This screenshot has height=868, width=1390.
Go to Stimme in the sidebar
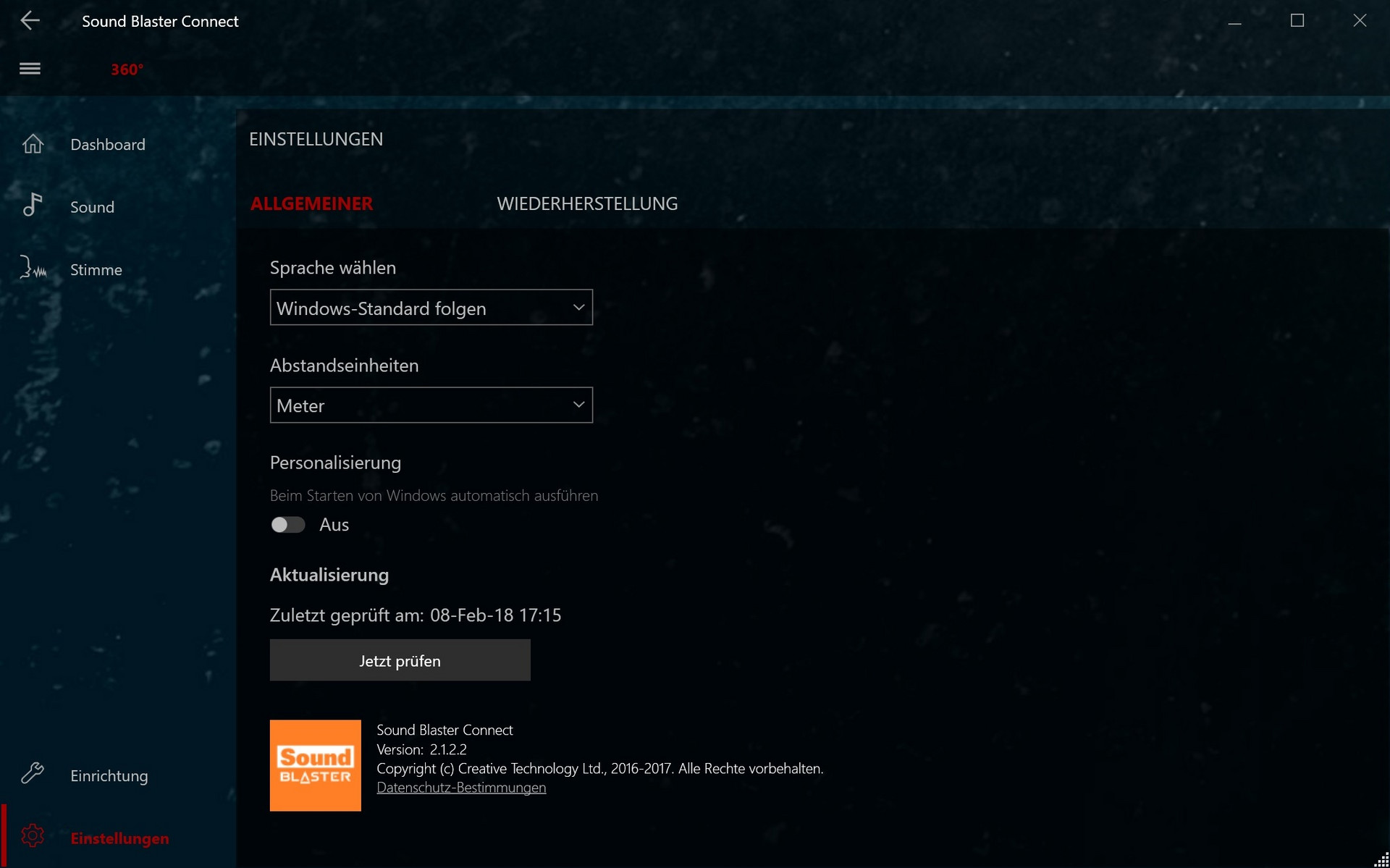[x=96, y=270]
